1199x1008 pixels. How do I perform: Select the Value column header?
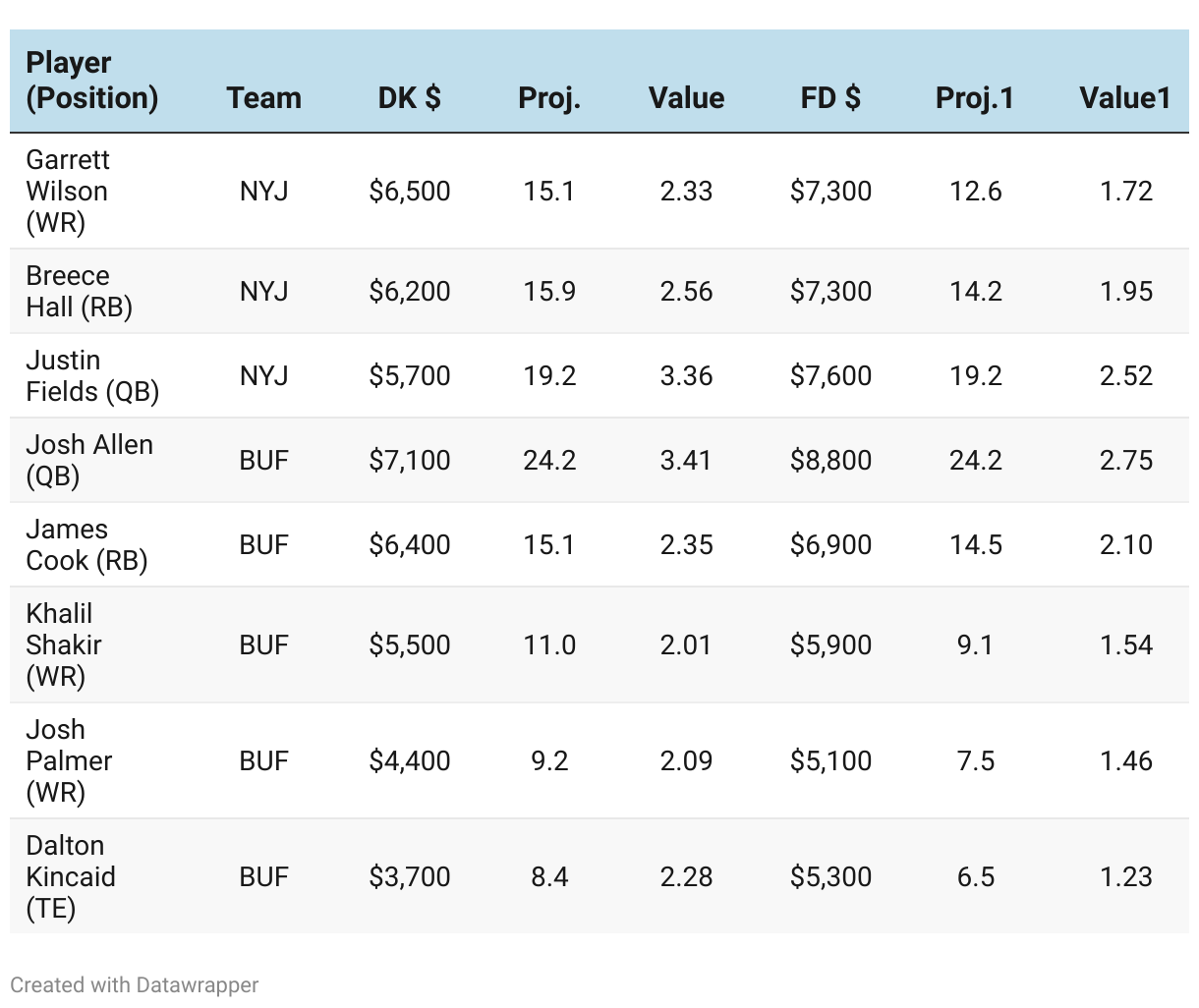[686, 98]
